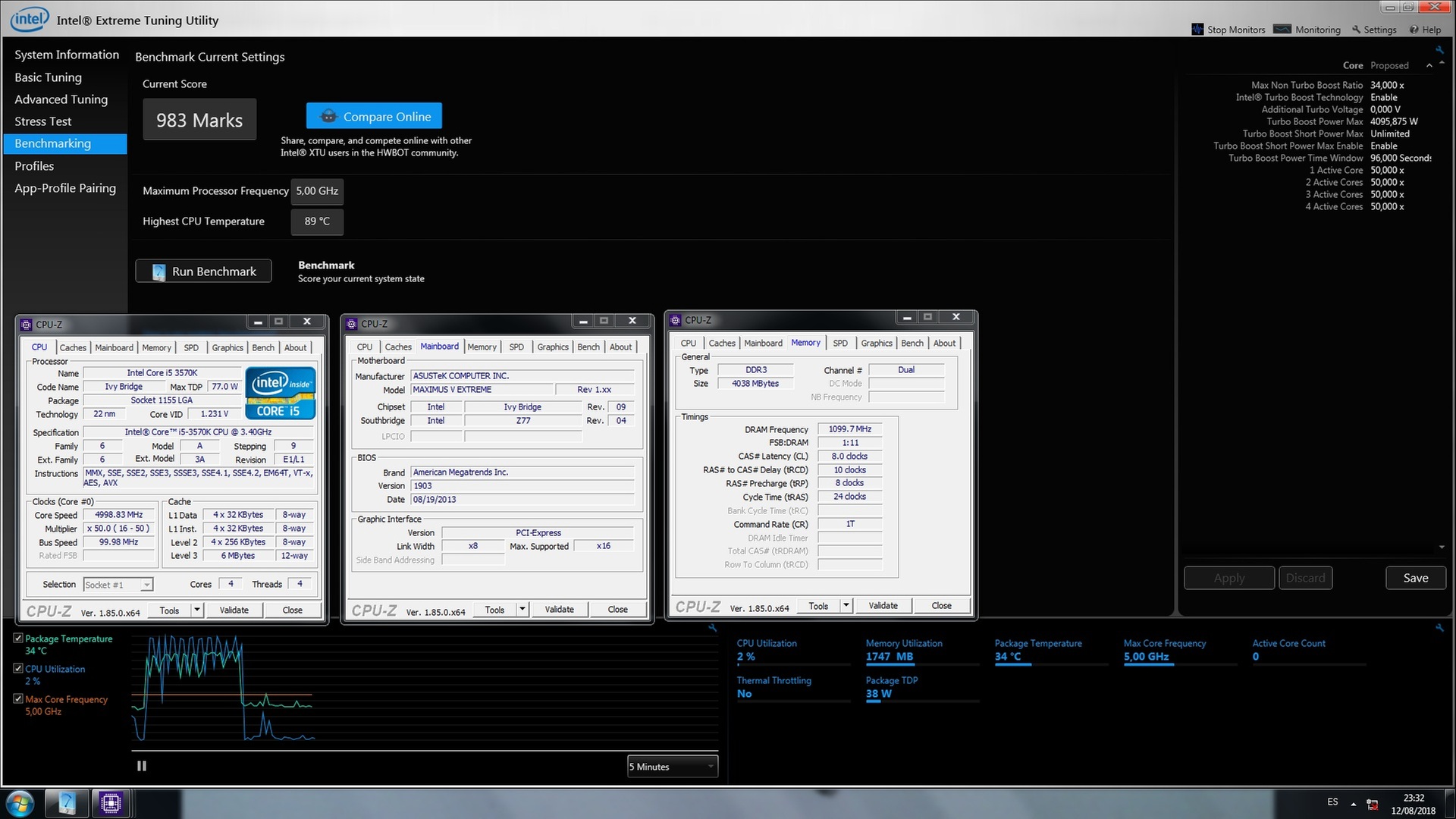Screen dimensions: 1456x819
Task: Click the Intel logo in title bar
Action: coord(30,20)
